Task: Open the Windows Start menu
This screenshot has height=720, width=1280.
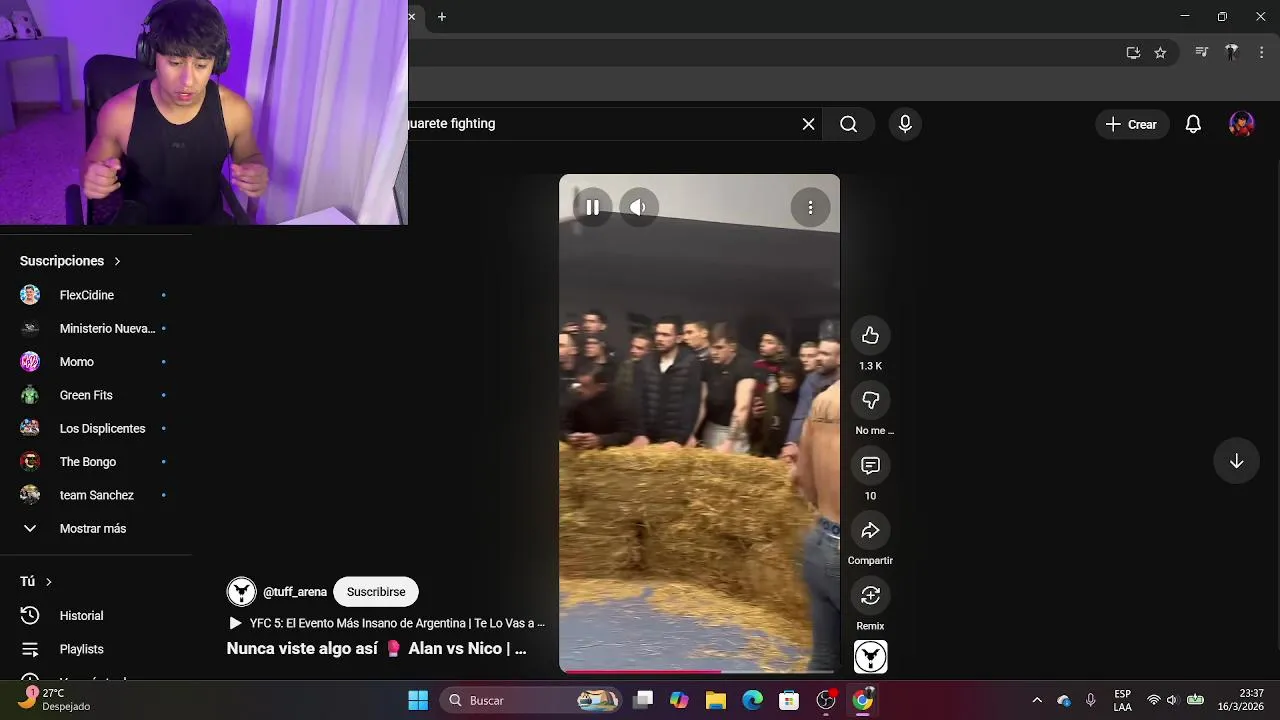Action: 418,700
